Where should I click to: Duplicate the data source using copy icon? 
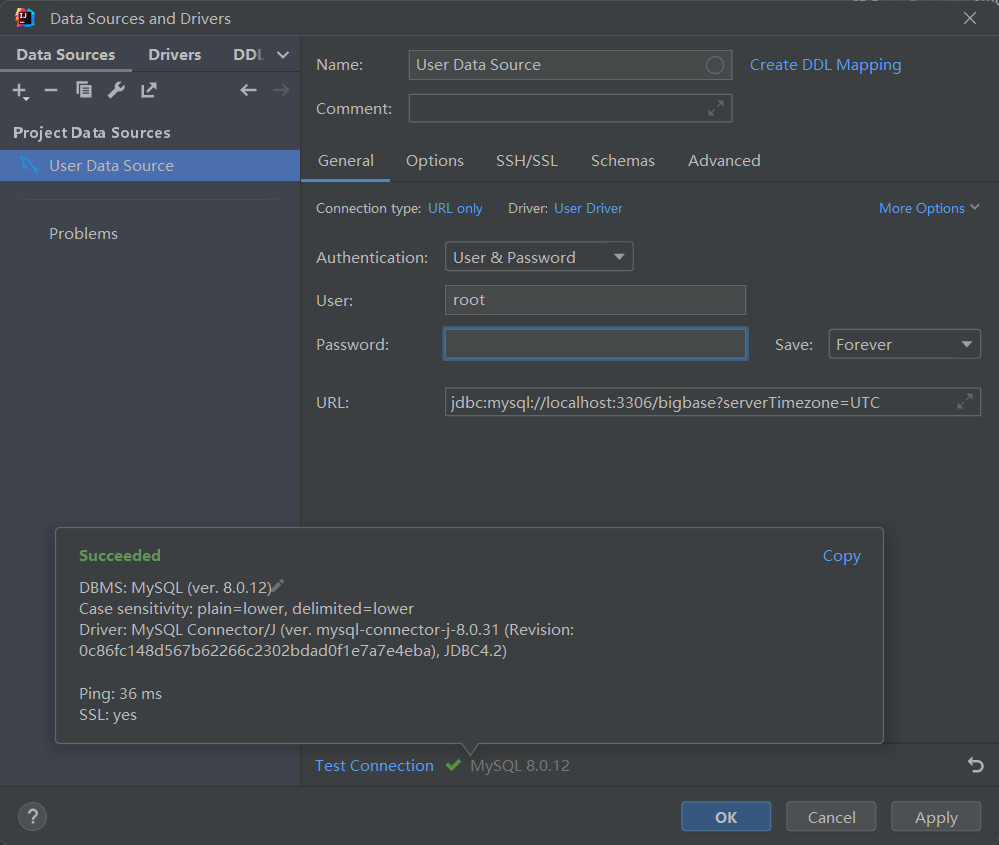(x=83, y=90)
